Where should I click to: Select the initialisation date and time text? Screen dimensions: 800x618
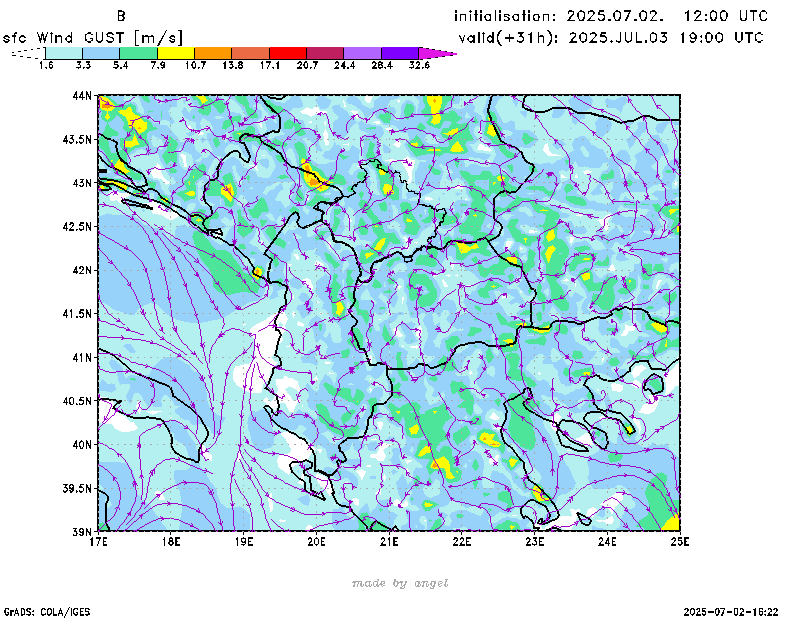(x=611, y=16)
